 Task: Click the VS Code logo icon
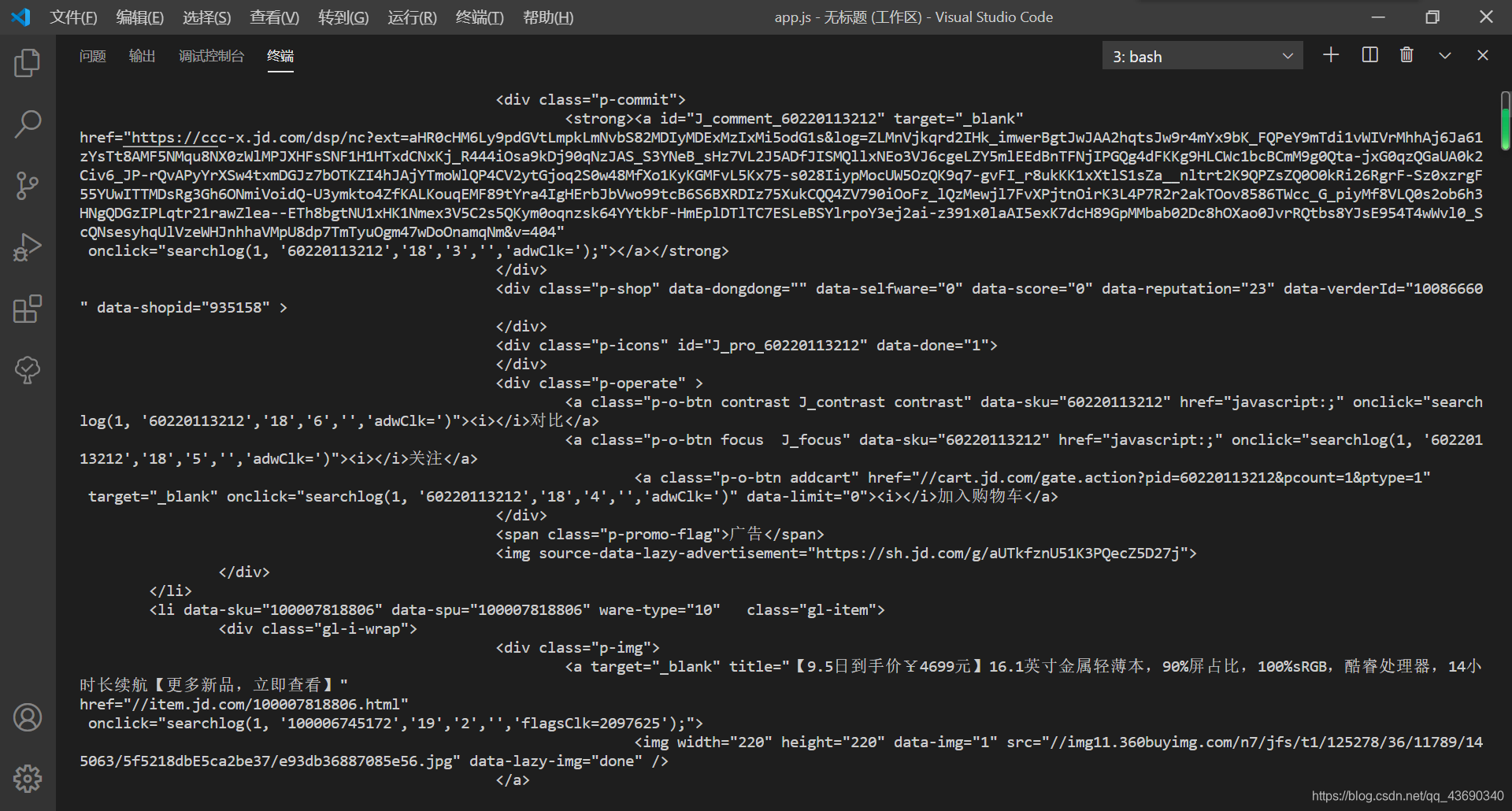pyautogui.click(x=20, y=17)
